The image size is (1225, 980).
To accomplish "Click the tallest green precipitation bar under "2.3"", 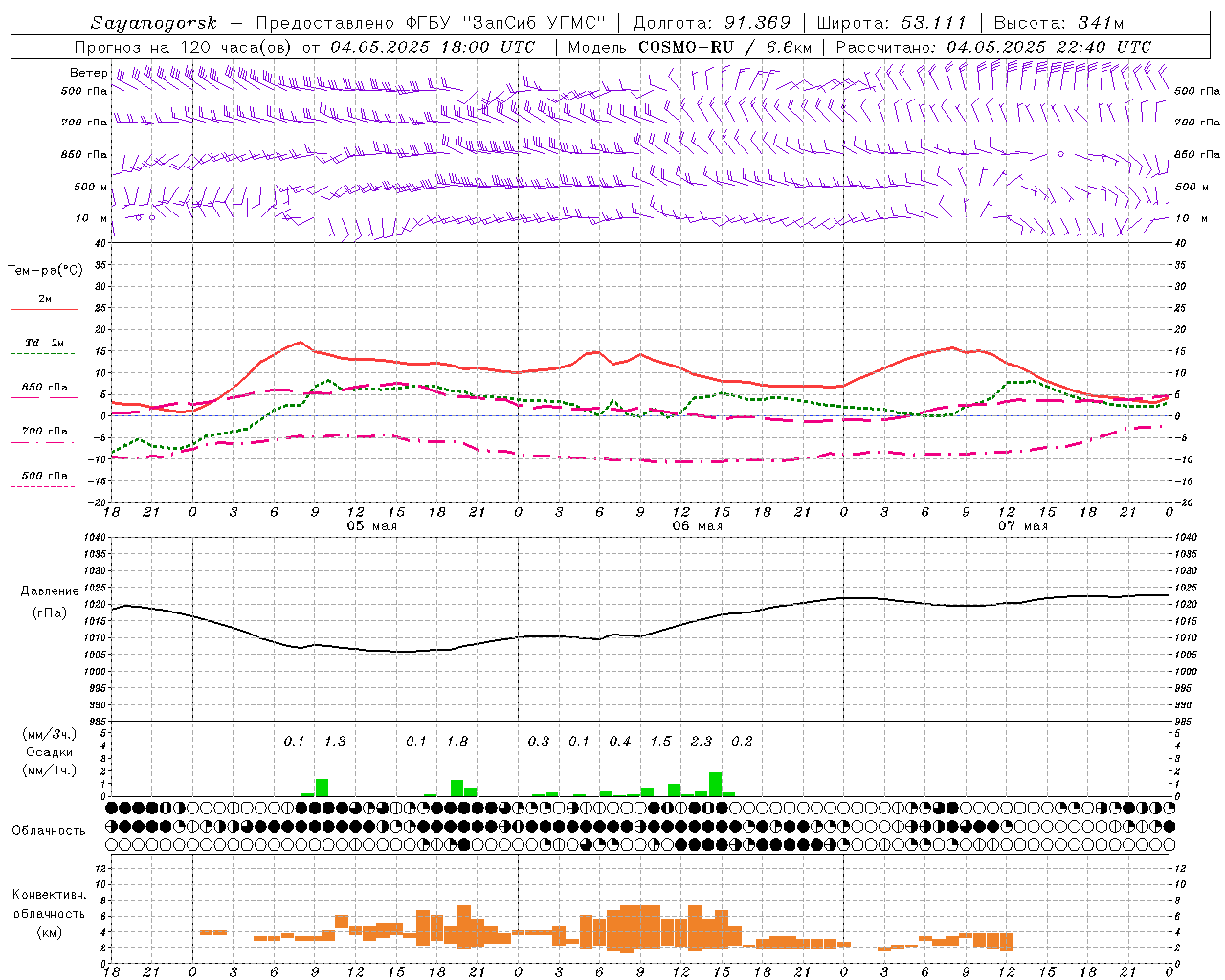I will point(715,784).
